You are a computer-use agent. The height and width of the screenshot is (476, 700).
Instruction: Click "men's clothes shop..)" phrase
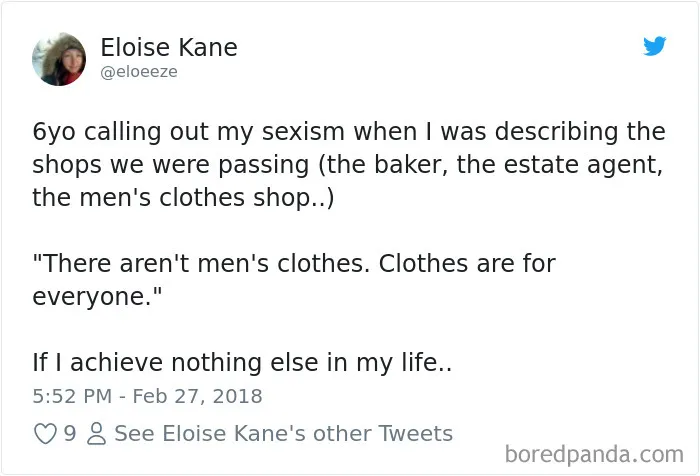[207, 198]
